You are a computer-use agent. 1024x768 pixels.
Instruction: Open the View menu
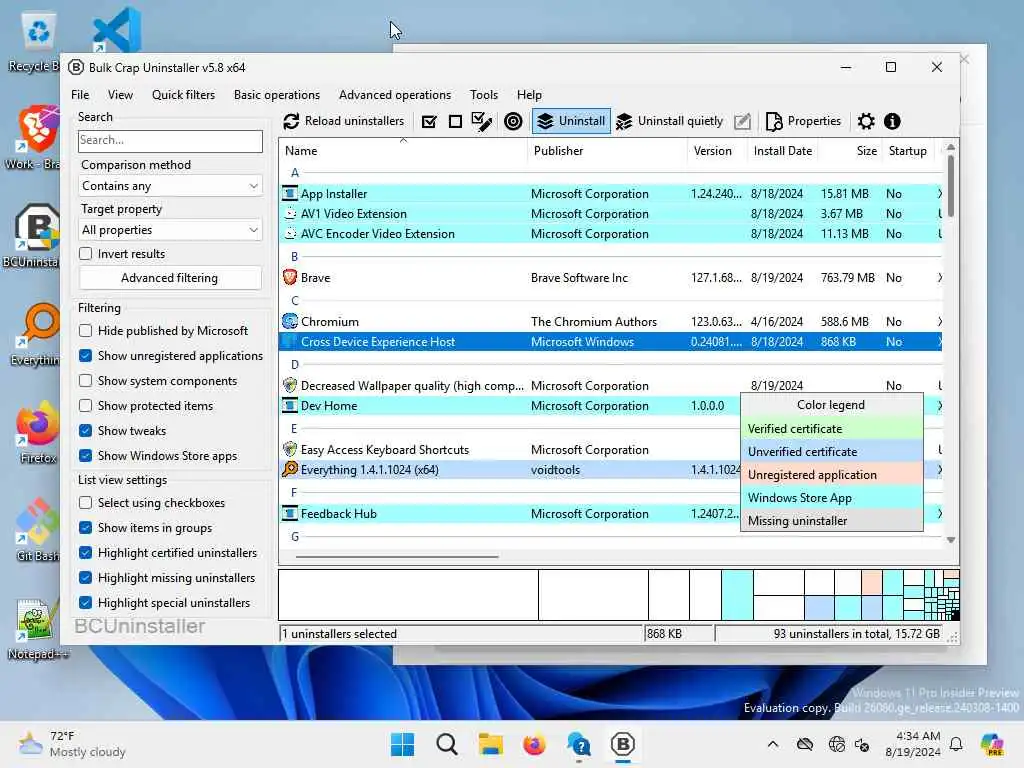120,95
